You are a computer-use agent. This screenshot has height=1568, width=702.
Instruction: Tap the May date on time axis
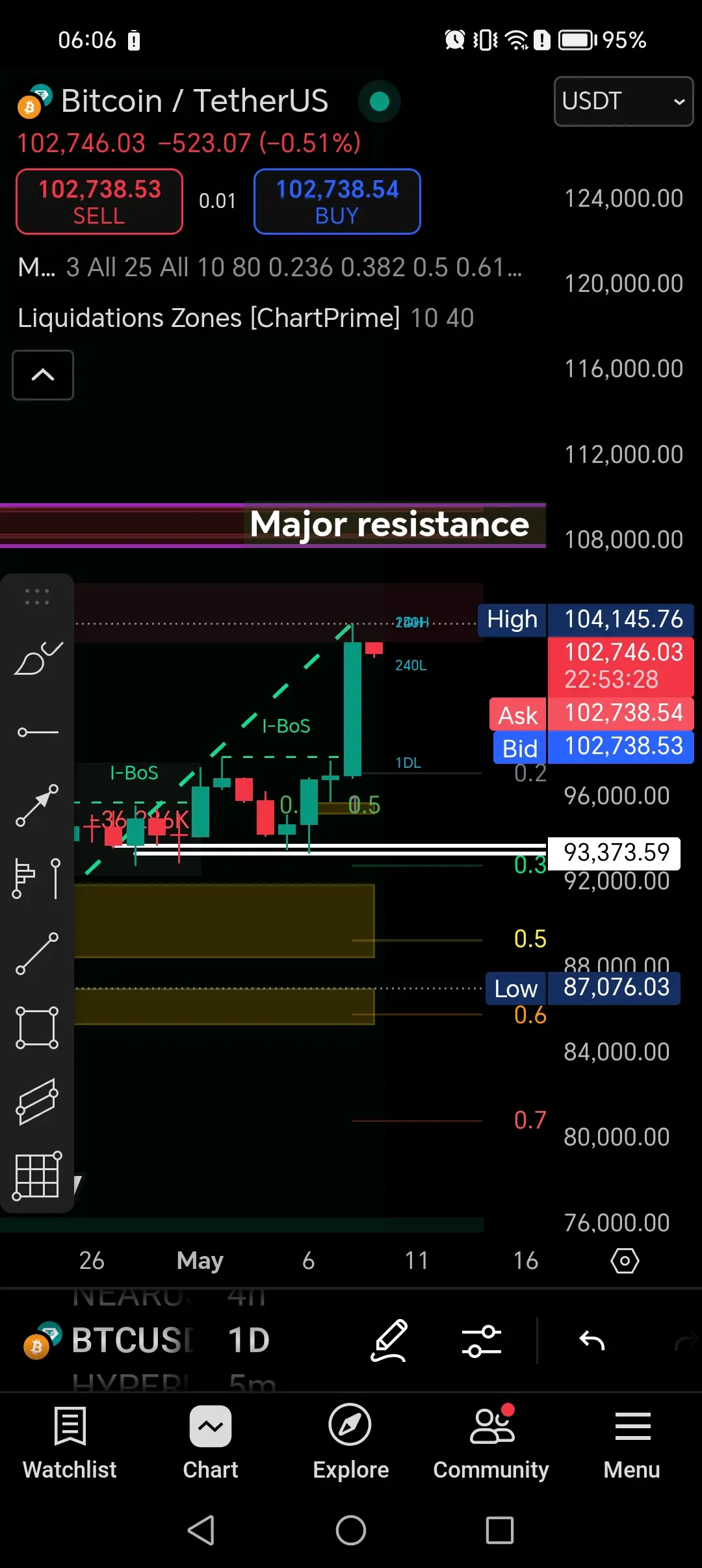pyautogui.click(x=200, y=1261)
